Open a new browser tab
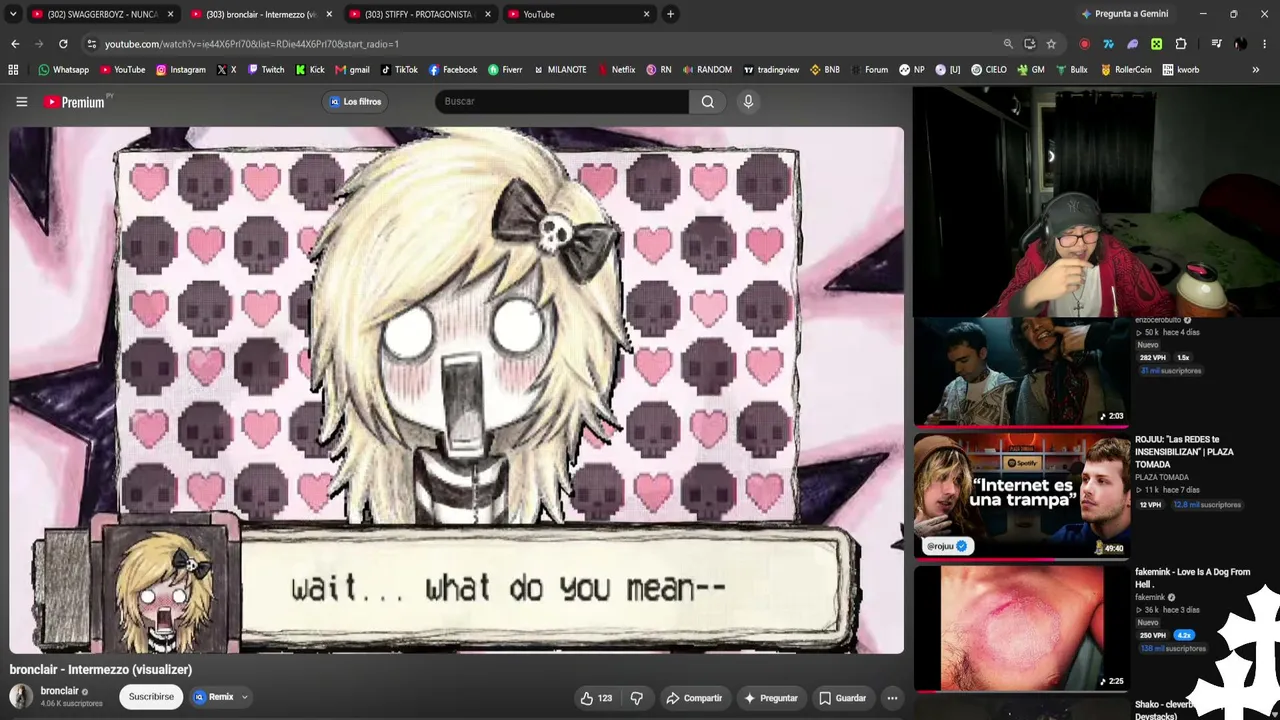Screen dimensions: 1280x720 670,14
